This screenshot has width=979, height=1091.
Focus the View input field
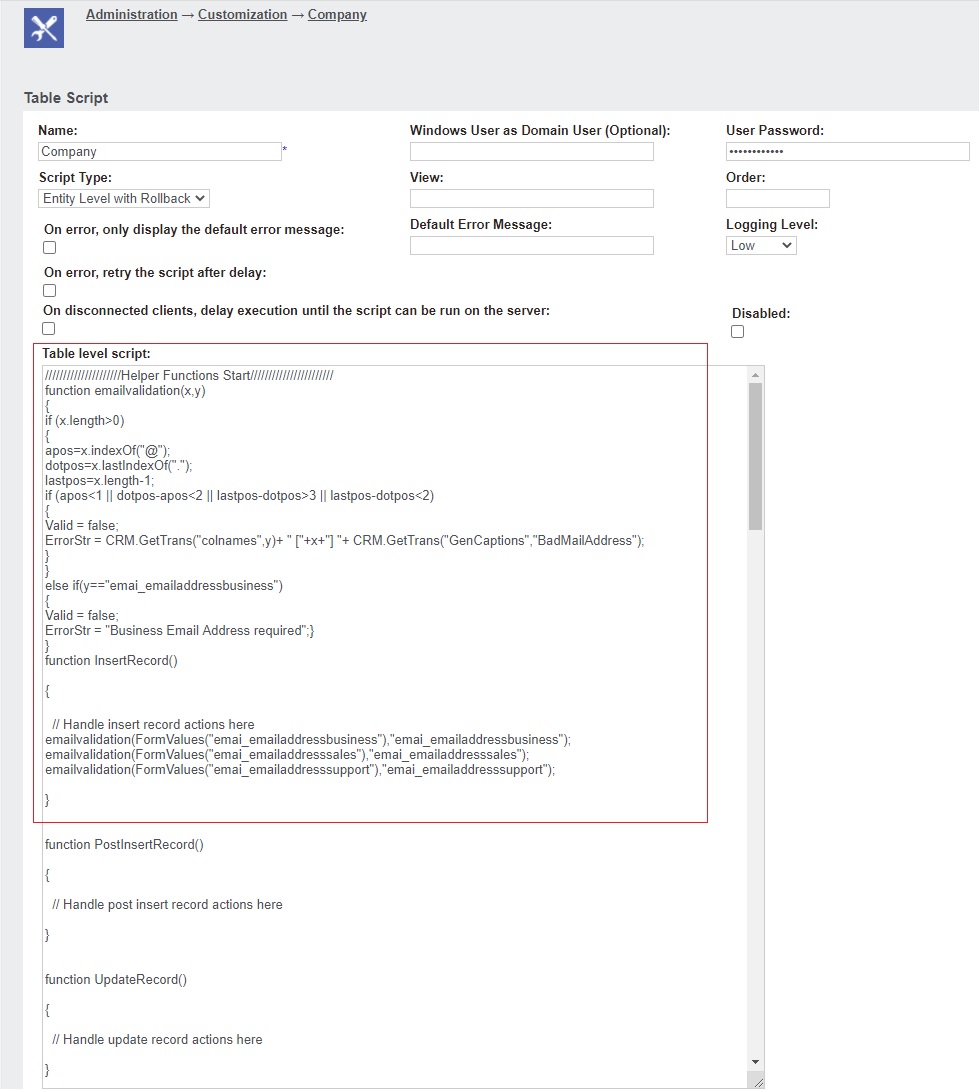click(531, 198)
